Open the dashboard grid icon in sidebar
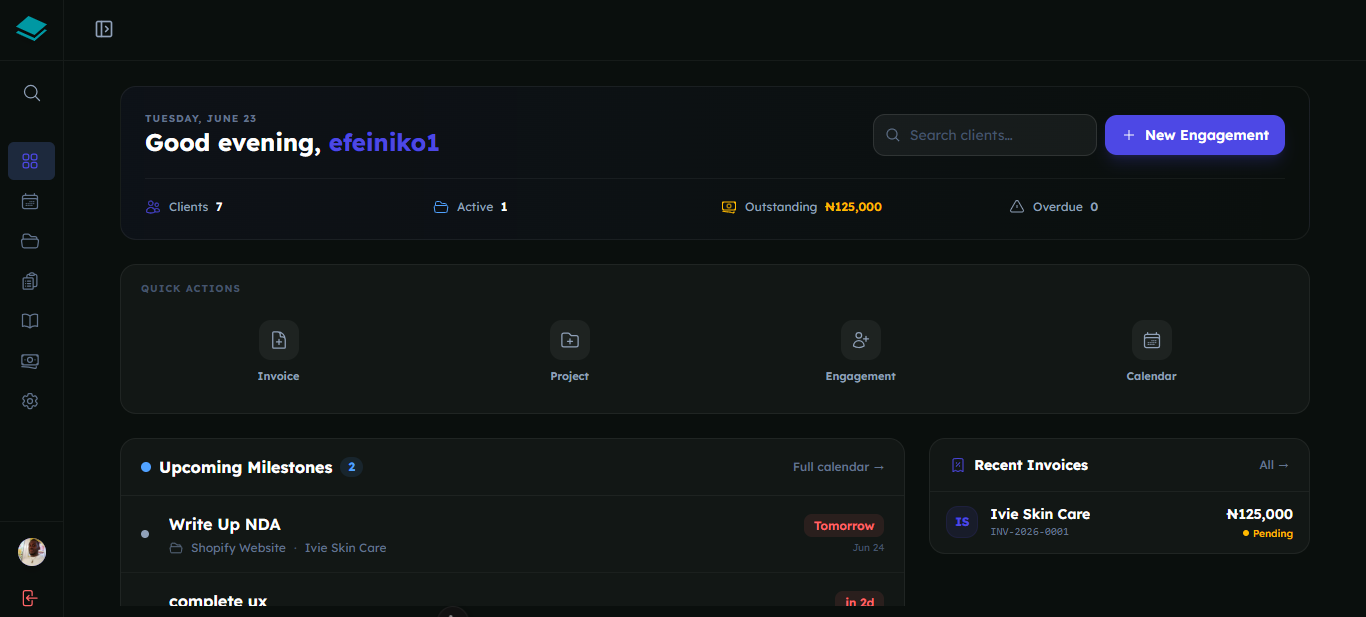The height and width of the screenshot is (617, 1366). pyautogui.click(x=31, y=161)
